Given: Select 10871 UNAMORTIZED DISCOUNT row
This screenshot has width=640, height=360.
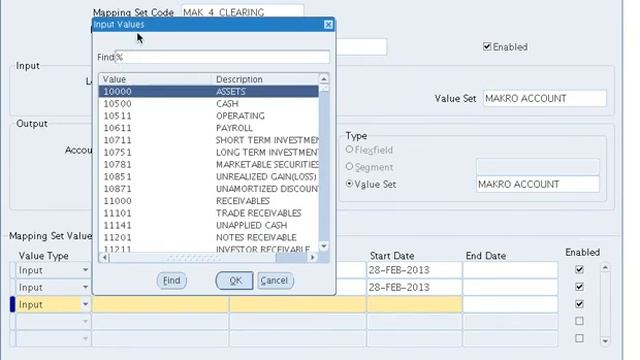Looking at the screenshot, I should click(208, 189).
